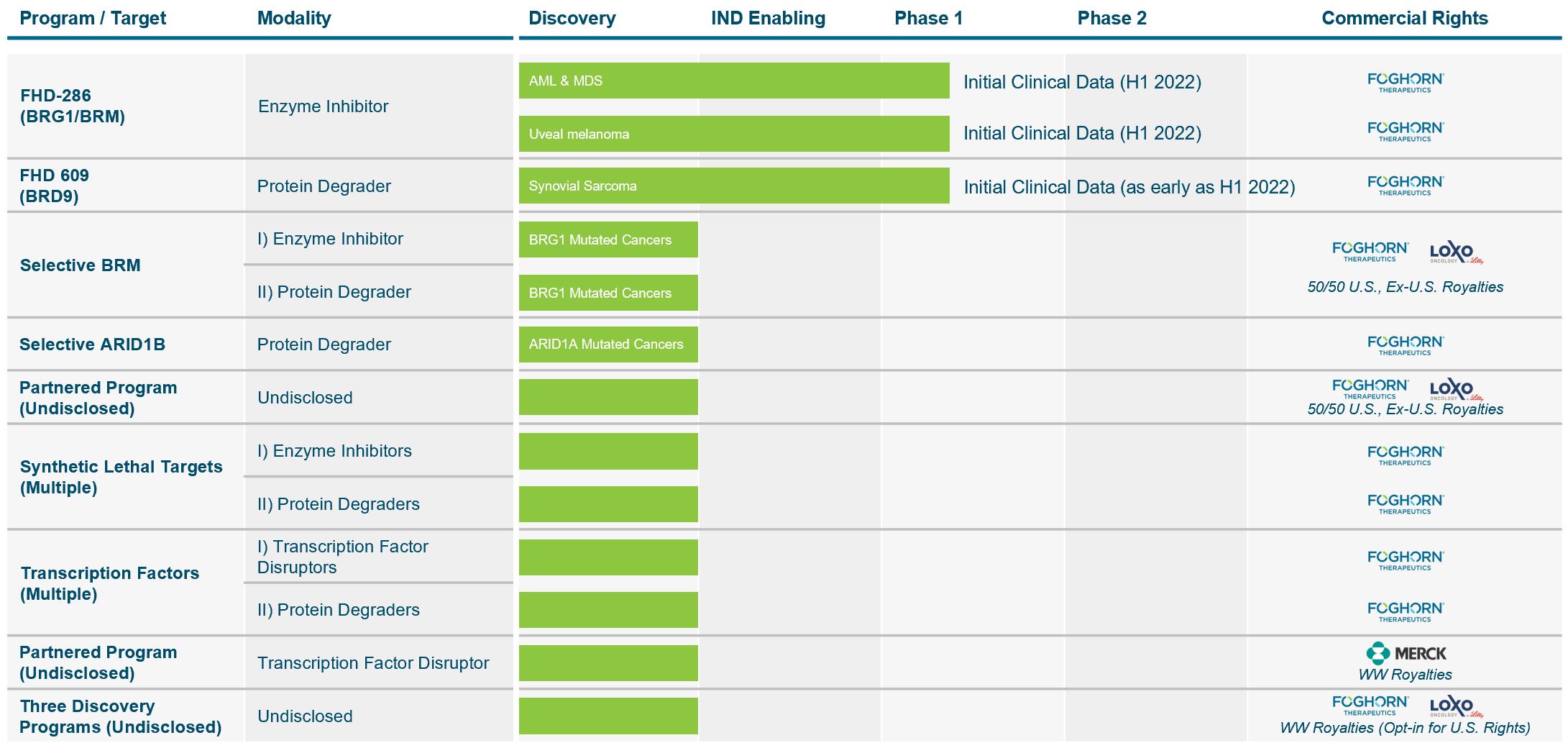Image resolution: width=1568 pixels, height=748 pixels.
Task: Click the Foghorn logo in the Selective ARID1B row
Action: [1406, 345]
